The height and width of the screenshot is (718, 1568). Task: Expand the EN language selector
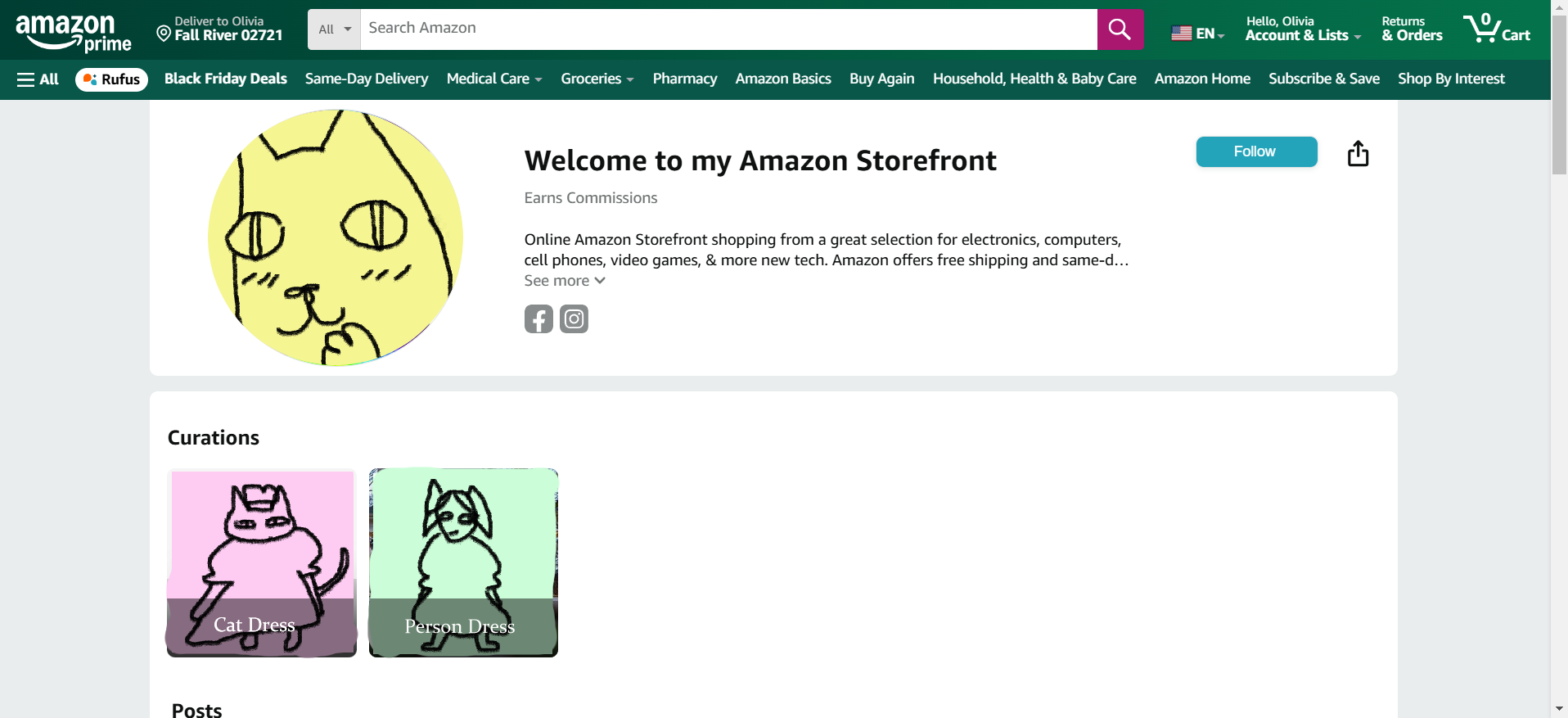[x=1210, y=34]
